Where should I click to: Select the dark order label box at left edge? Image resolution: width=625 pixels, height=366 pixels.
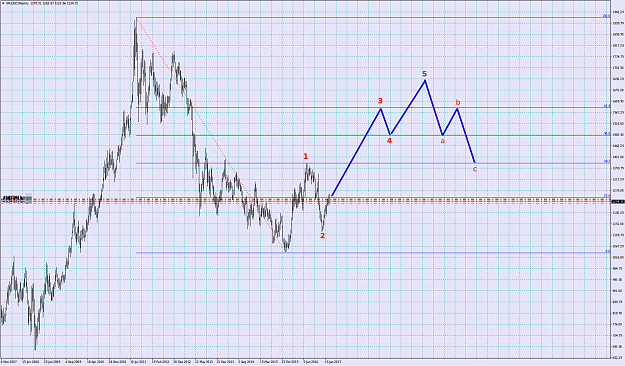pyautogui.click(x=16, y=198)
